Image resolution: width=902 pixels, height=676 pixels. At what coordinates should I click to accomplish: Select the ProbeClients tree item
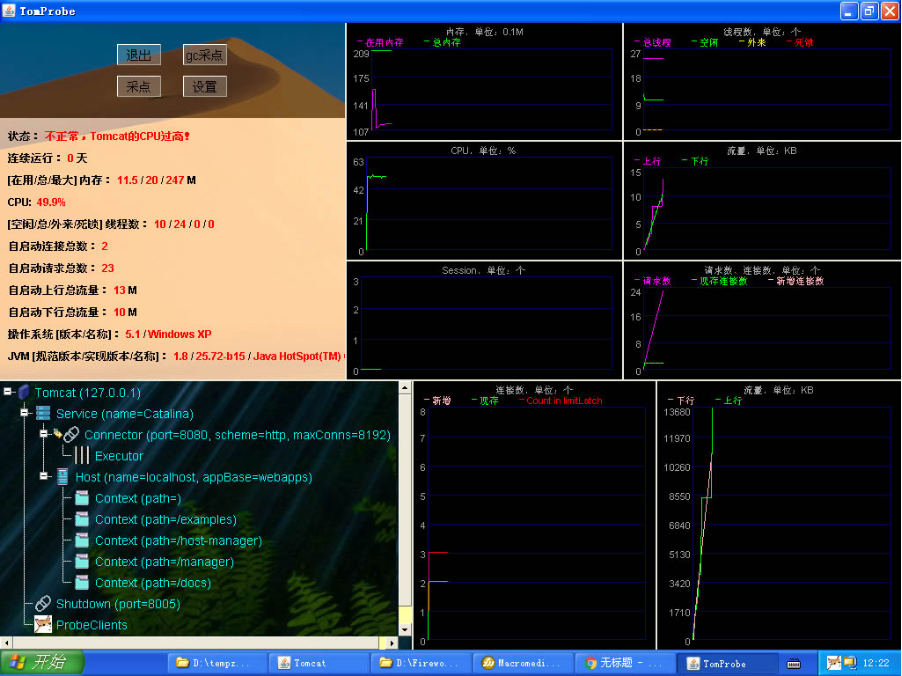coord(91,625)
